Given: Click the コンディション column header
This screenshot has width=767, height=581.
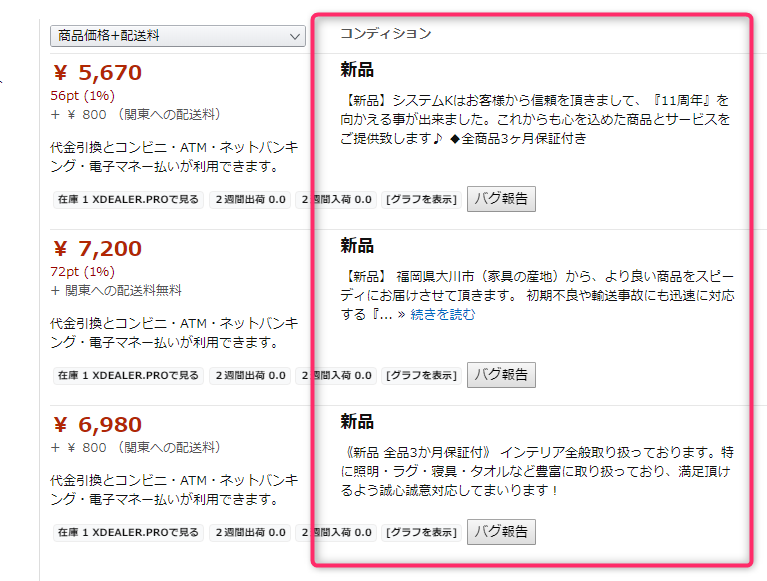Looking at the screenshot, I should [385, 34].
